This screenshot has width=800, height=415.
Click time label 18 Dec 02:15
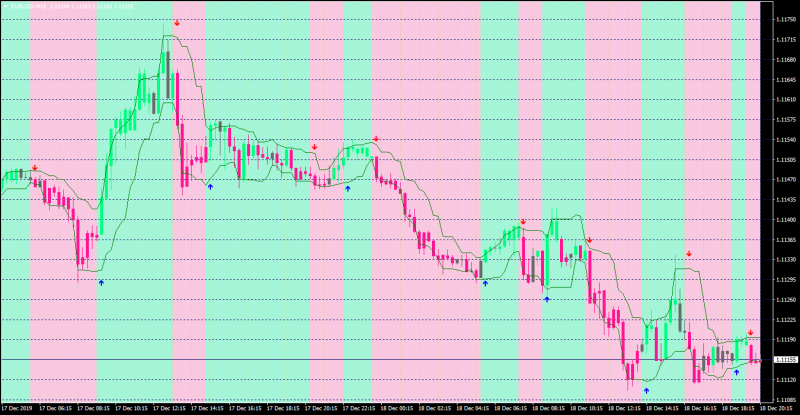(435, 408)
